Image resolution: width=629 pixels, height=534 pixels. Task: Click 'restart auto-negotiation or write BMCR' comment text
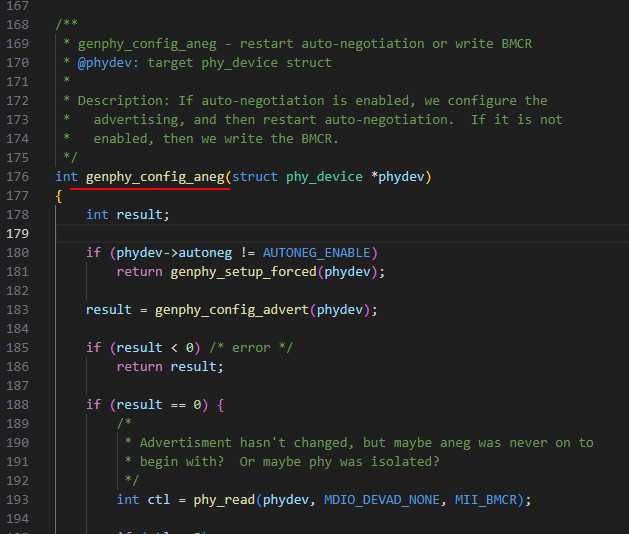click(x=386, y=44)
